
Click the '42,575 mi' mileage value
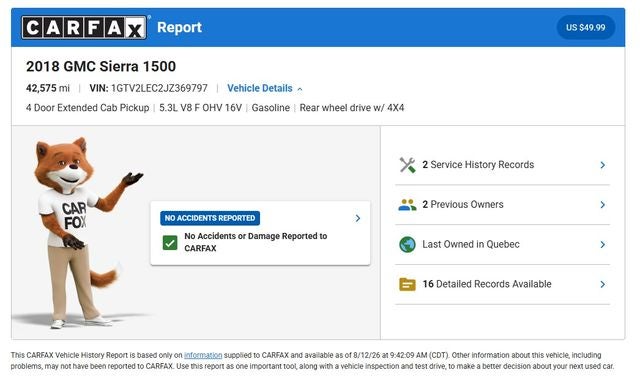coord(48,88)
